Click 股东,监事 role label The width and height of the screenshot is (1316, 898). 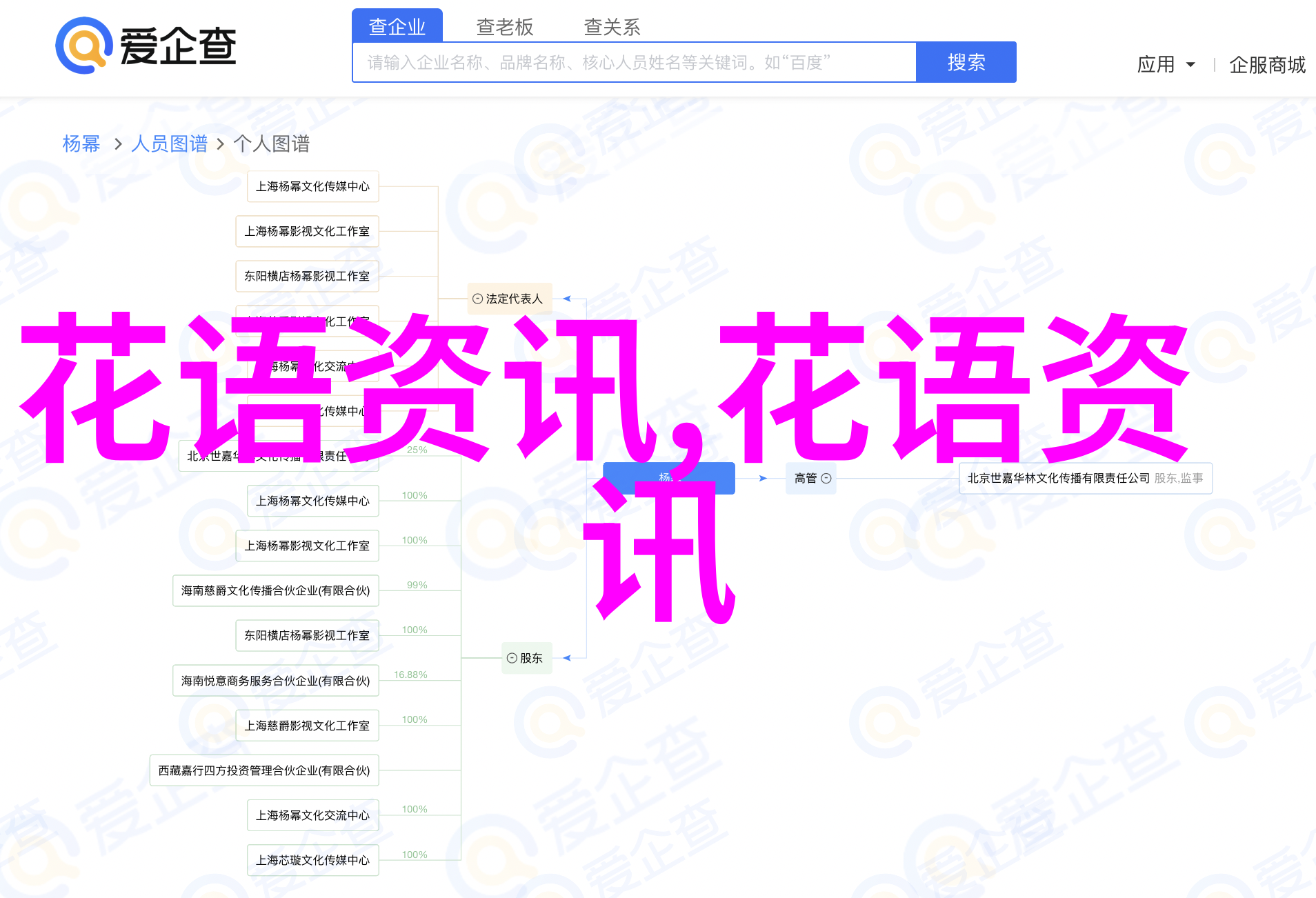coord(1179,478)
